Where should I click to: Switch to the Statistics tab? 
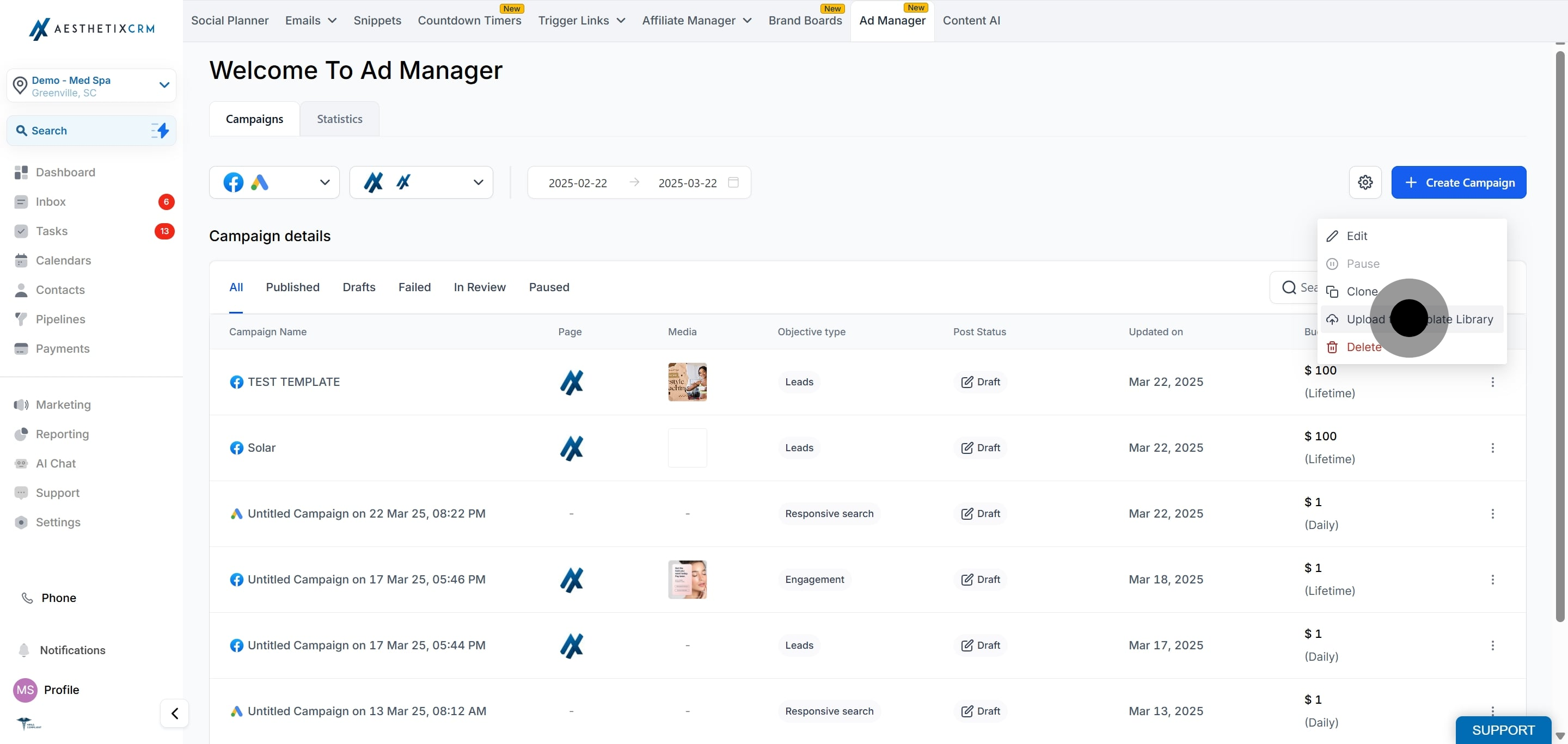(339, 119)
